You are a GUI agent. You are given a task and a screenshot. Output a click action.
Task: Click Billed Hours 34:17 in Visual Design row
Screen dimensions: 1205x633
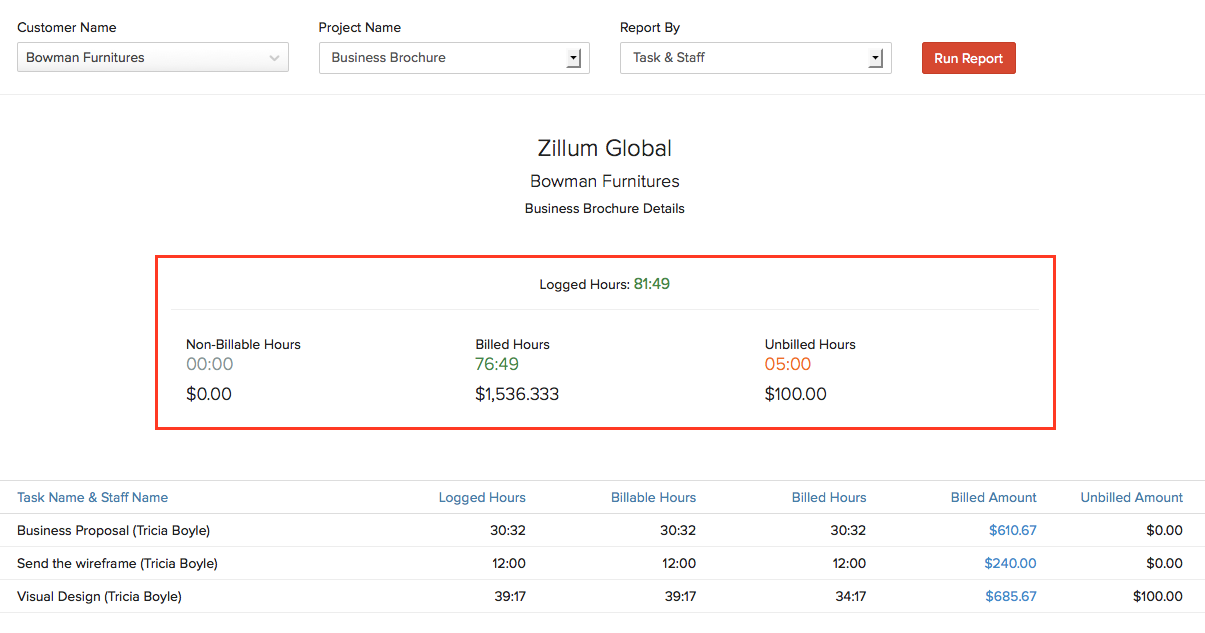[x=849, y=596]
